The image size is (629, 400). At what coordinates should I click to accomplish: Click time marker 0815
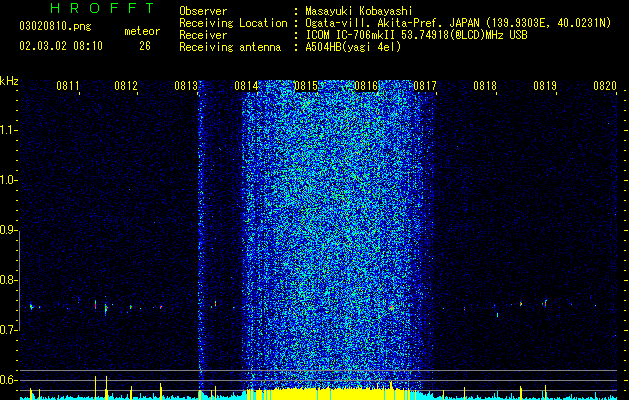click(306, 86)
